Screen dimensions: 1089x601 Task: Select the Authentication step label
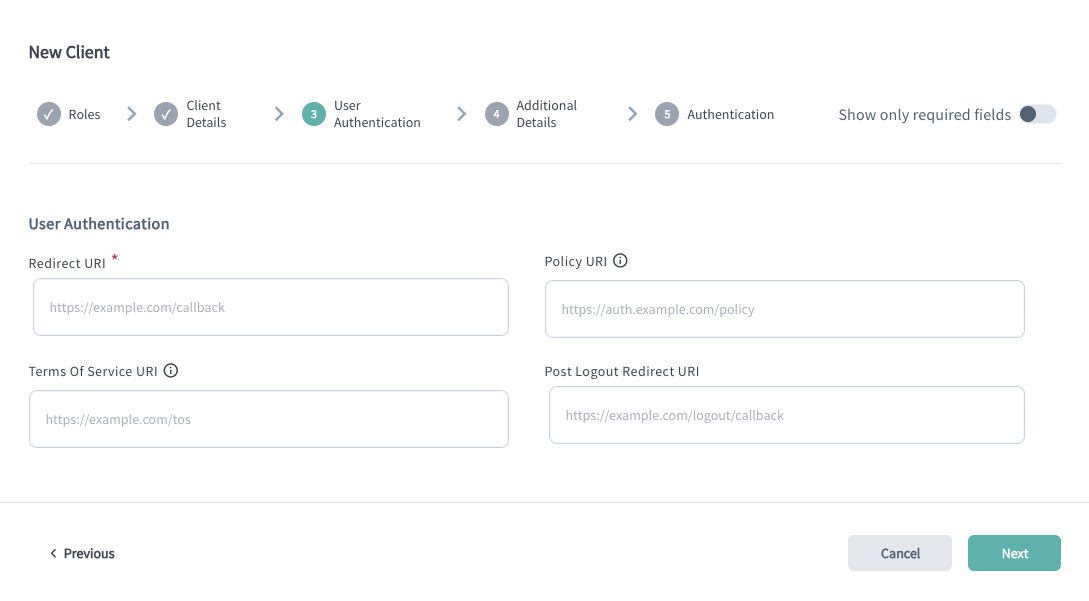click(730, 114)
